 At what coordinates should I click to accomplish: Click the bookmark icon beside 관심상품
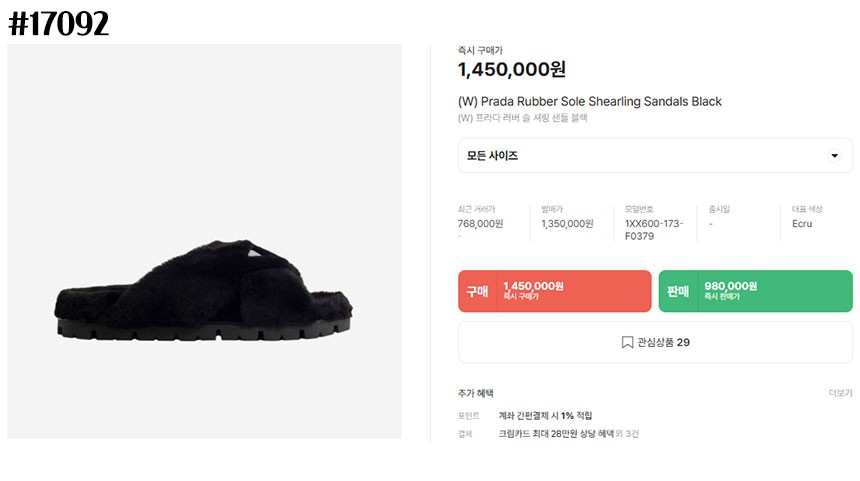627,342
